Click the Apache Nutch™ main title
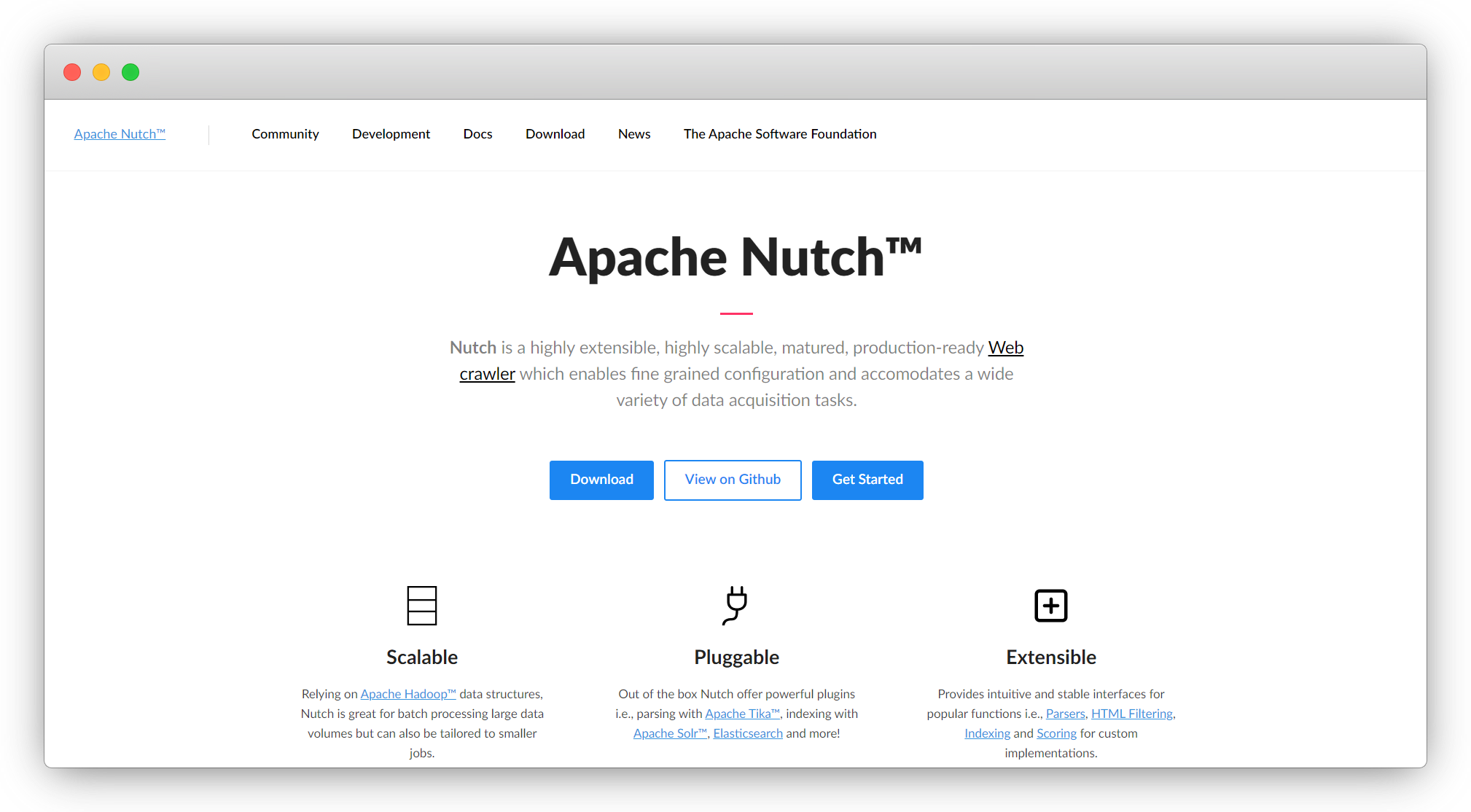This screenshot has width=1471, height=812. 735,257
